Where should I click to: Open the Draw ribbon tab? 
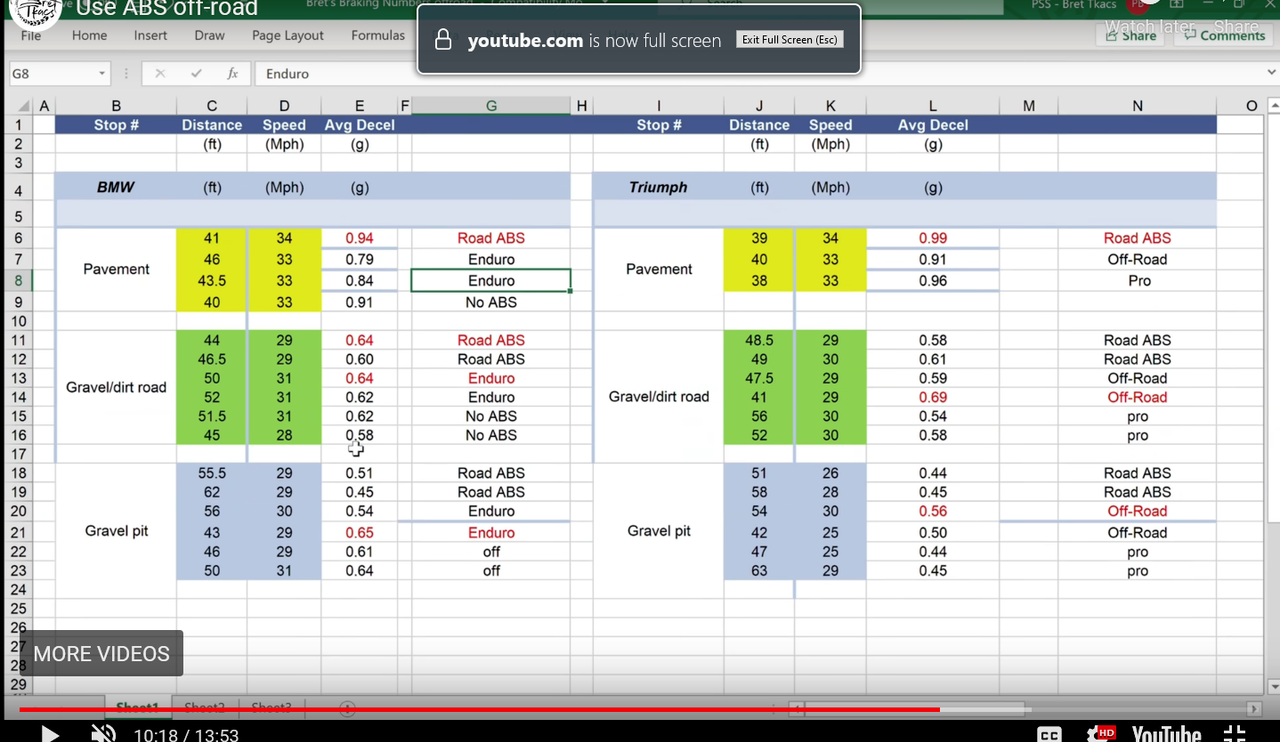click(x=210, y=35)
